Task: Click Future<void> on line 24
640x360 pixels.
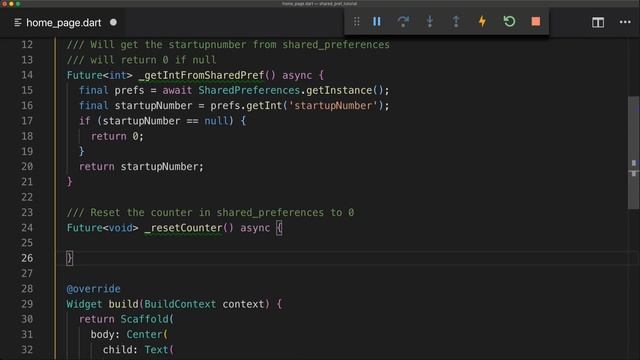Action: point(102,228)
